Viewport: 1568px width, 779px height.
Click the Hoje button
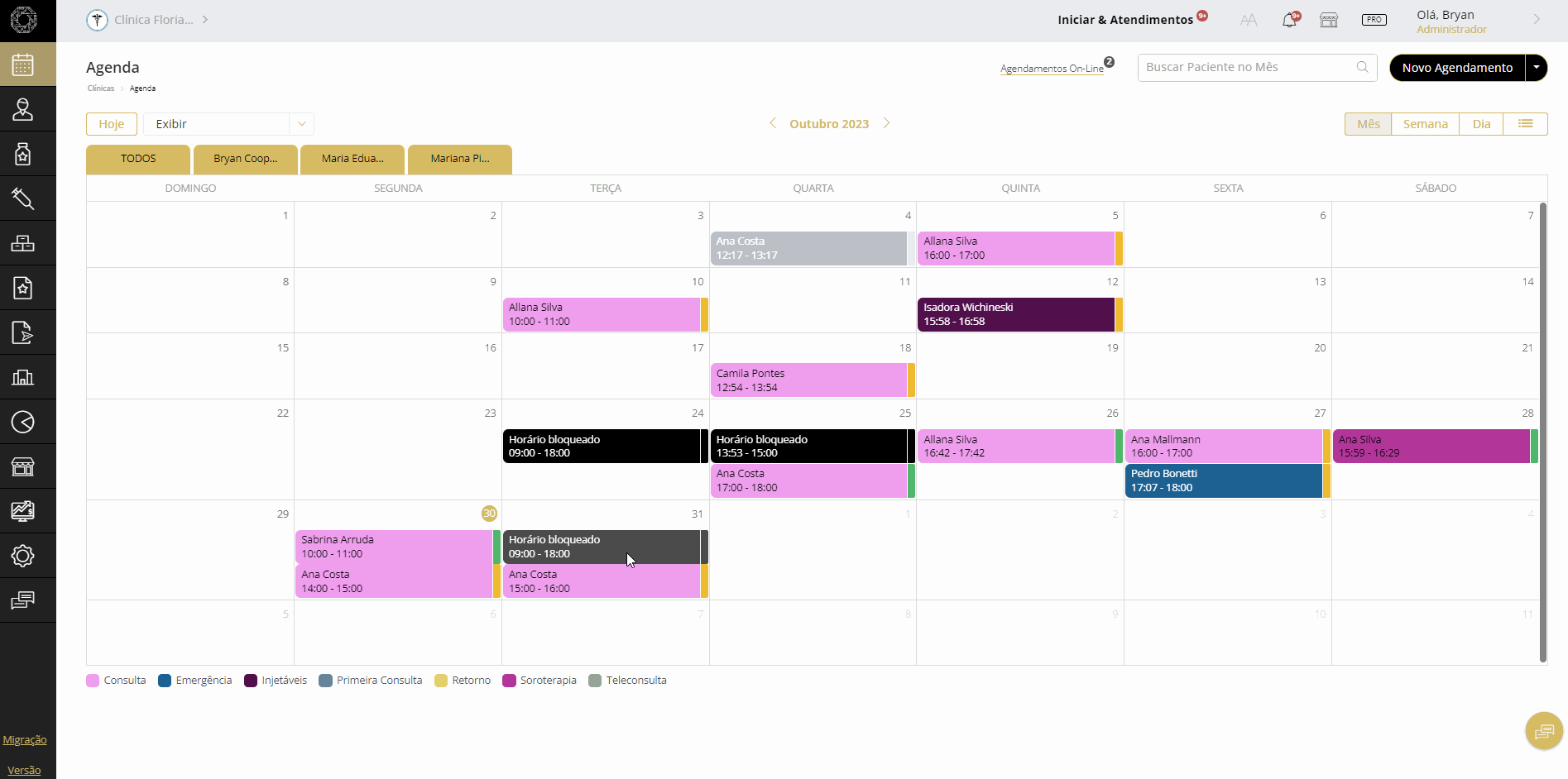112,124
